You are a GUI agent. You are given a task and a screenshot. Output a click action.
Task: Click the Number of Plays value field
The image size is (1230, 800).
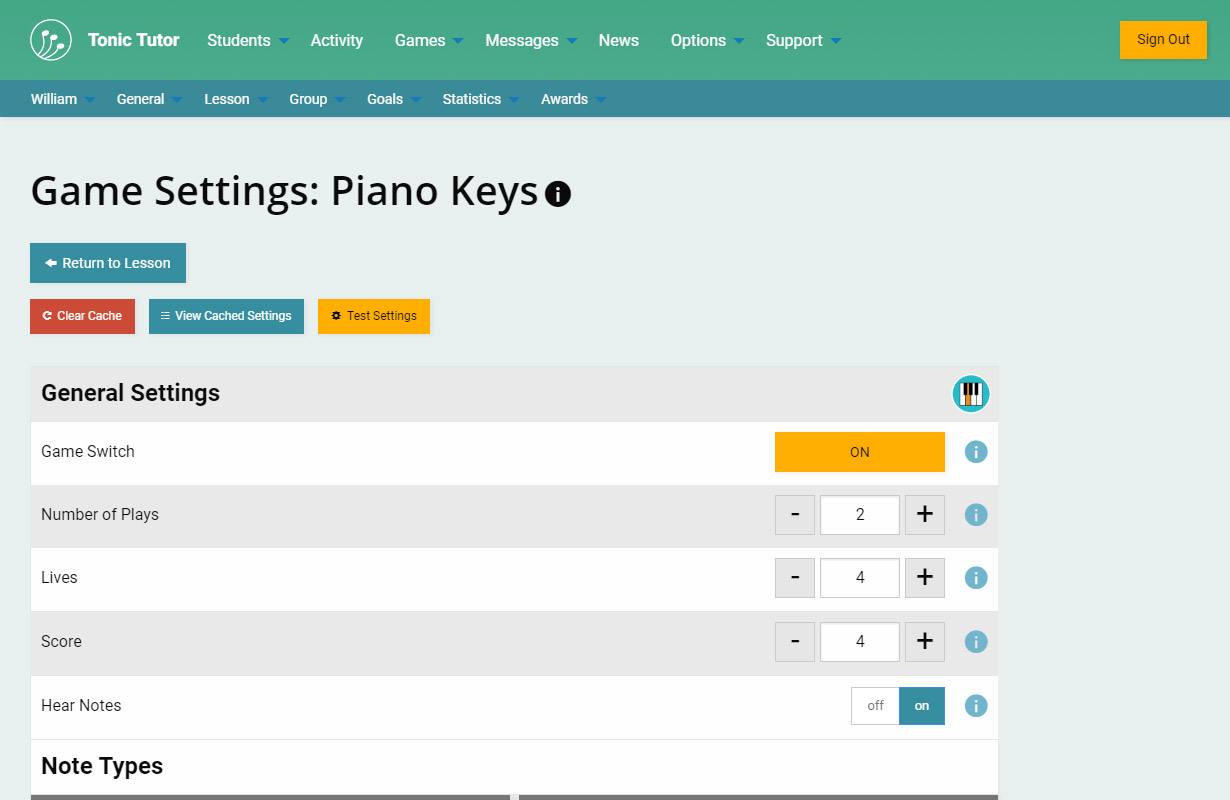tap(859, 515)
